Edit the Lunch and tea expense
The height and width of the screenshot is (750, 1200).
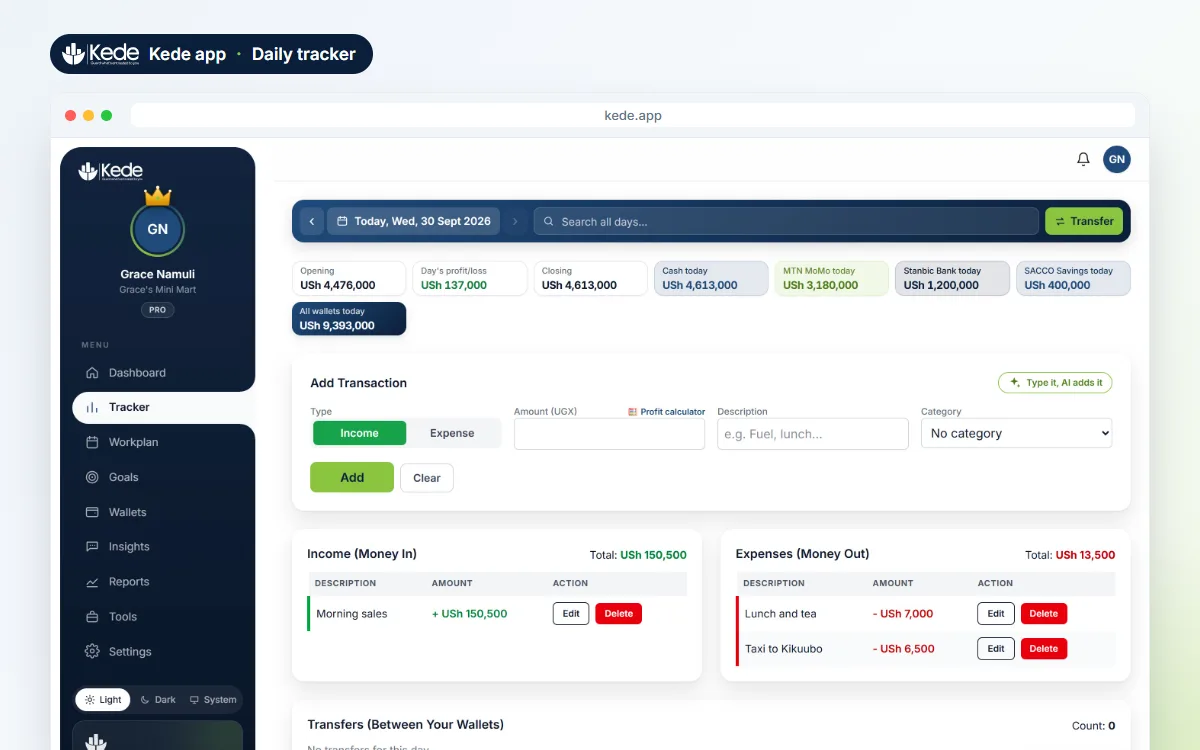tap(996, 614)
